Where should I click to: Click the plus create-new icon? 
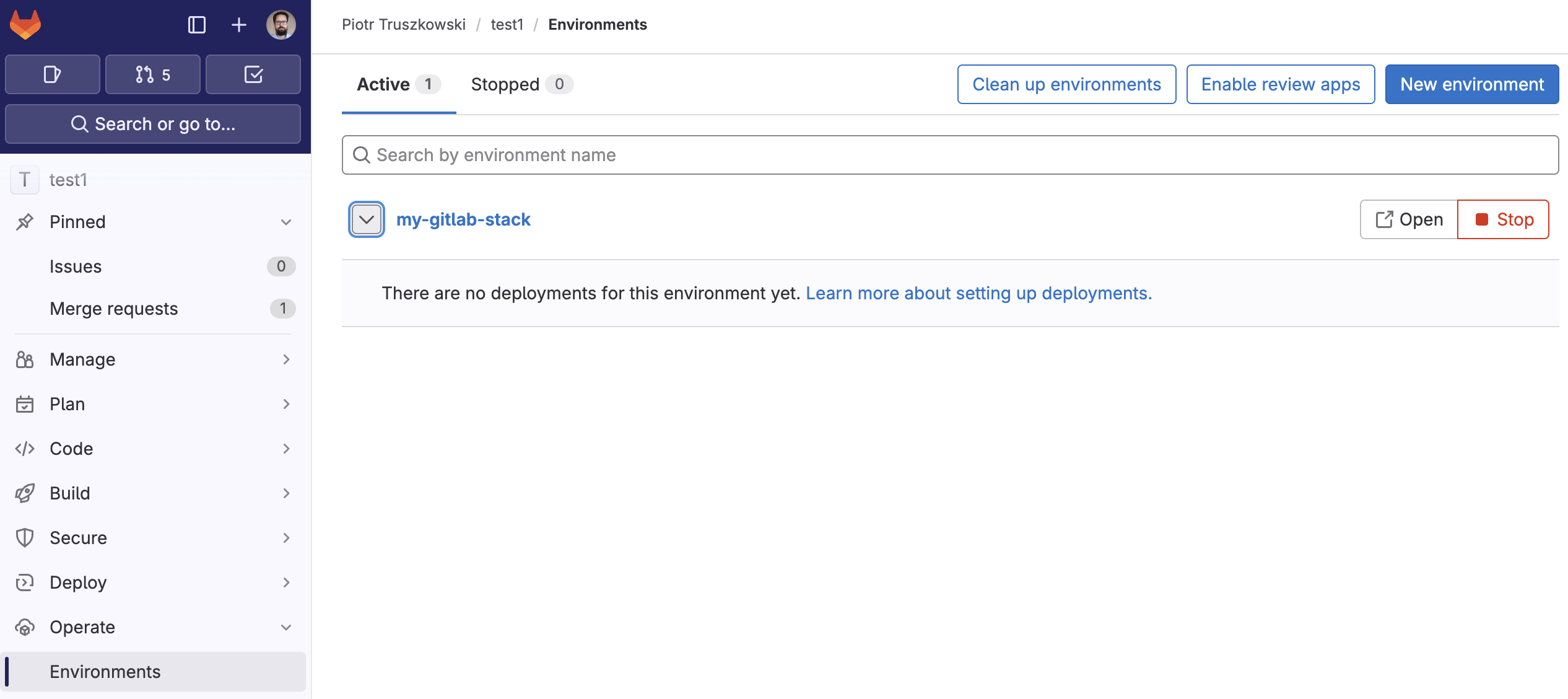click(238, 25)
